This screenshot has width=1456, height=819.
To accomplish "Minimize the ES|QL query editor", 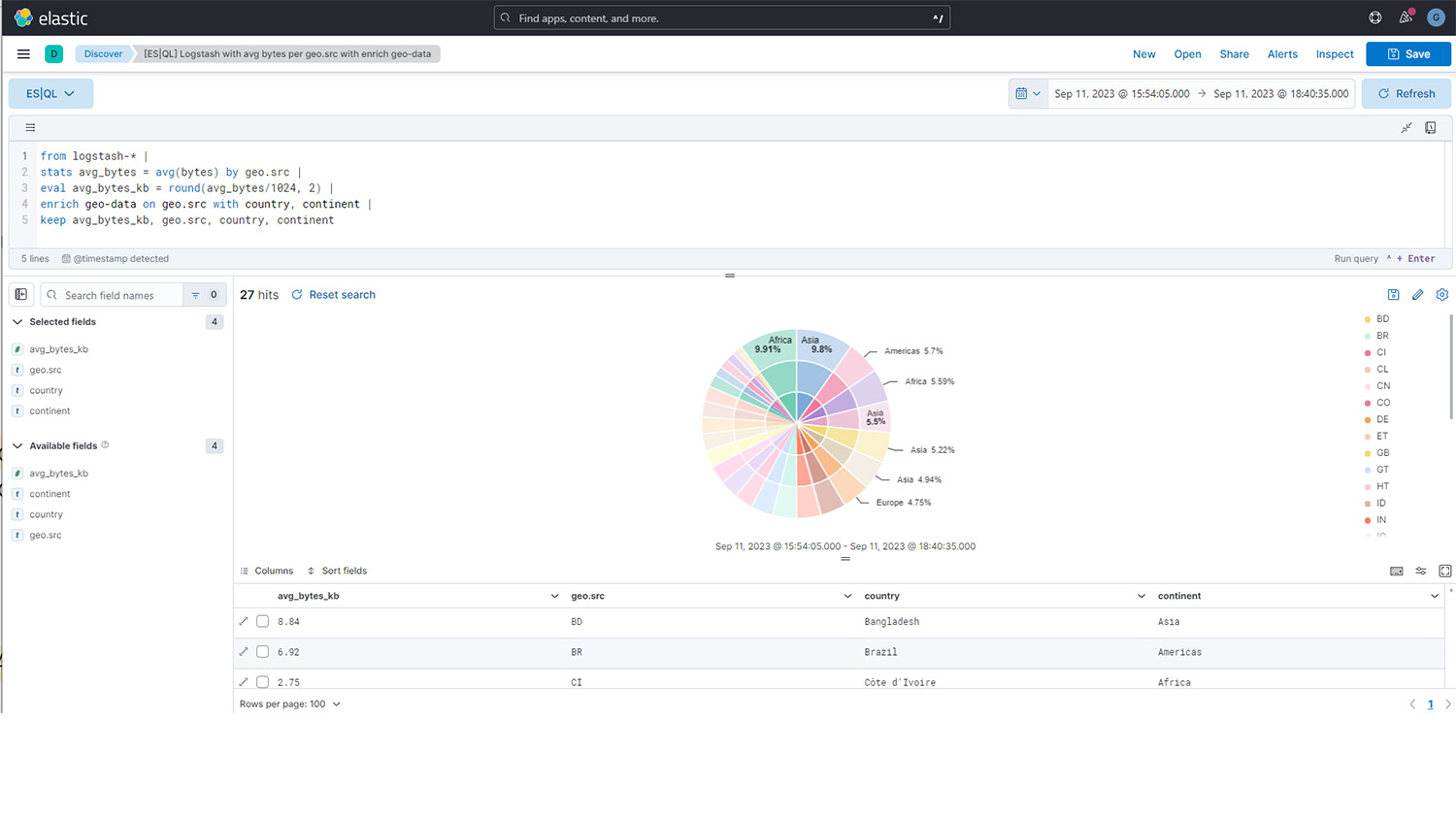I will pyautogui.click(x=1406, y=127).
